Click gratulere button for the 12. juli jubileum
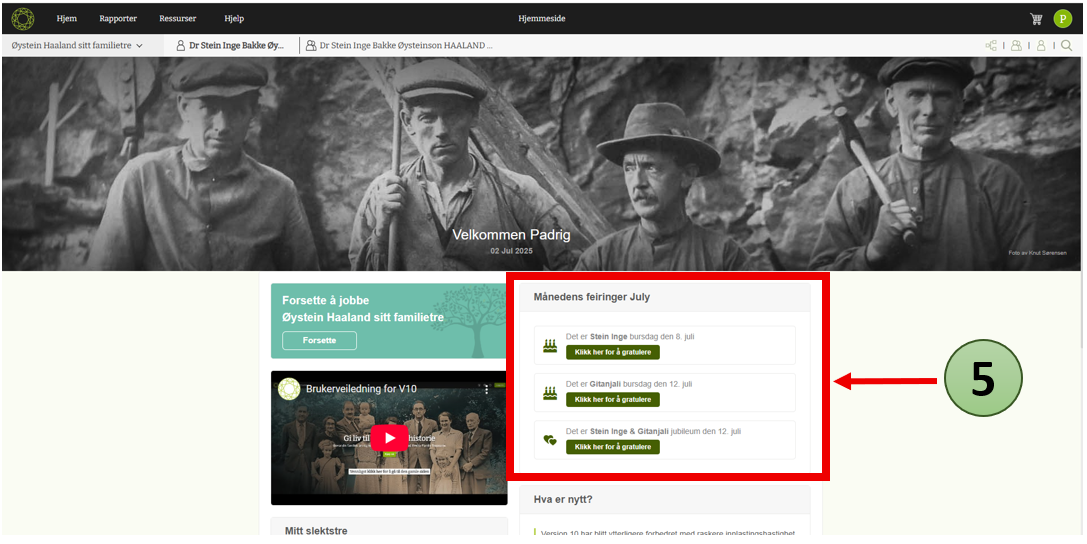This screenshot has width=1087, height=544. pos(612,447)
